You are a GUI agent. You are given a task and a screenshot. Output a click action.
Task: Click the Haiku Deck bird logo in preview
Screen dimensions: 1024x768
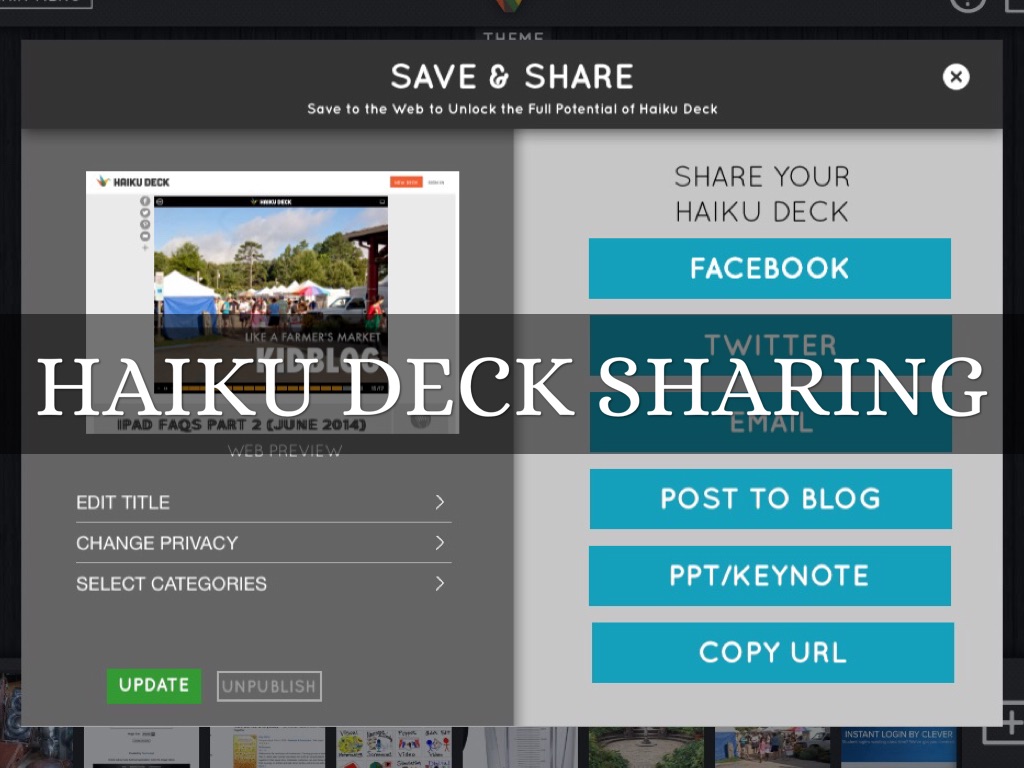[103, 182]
